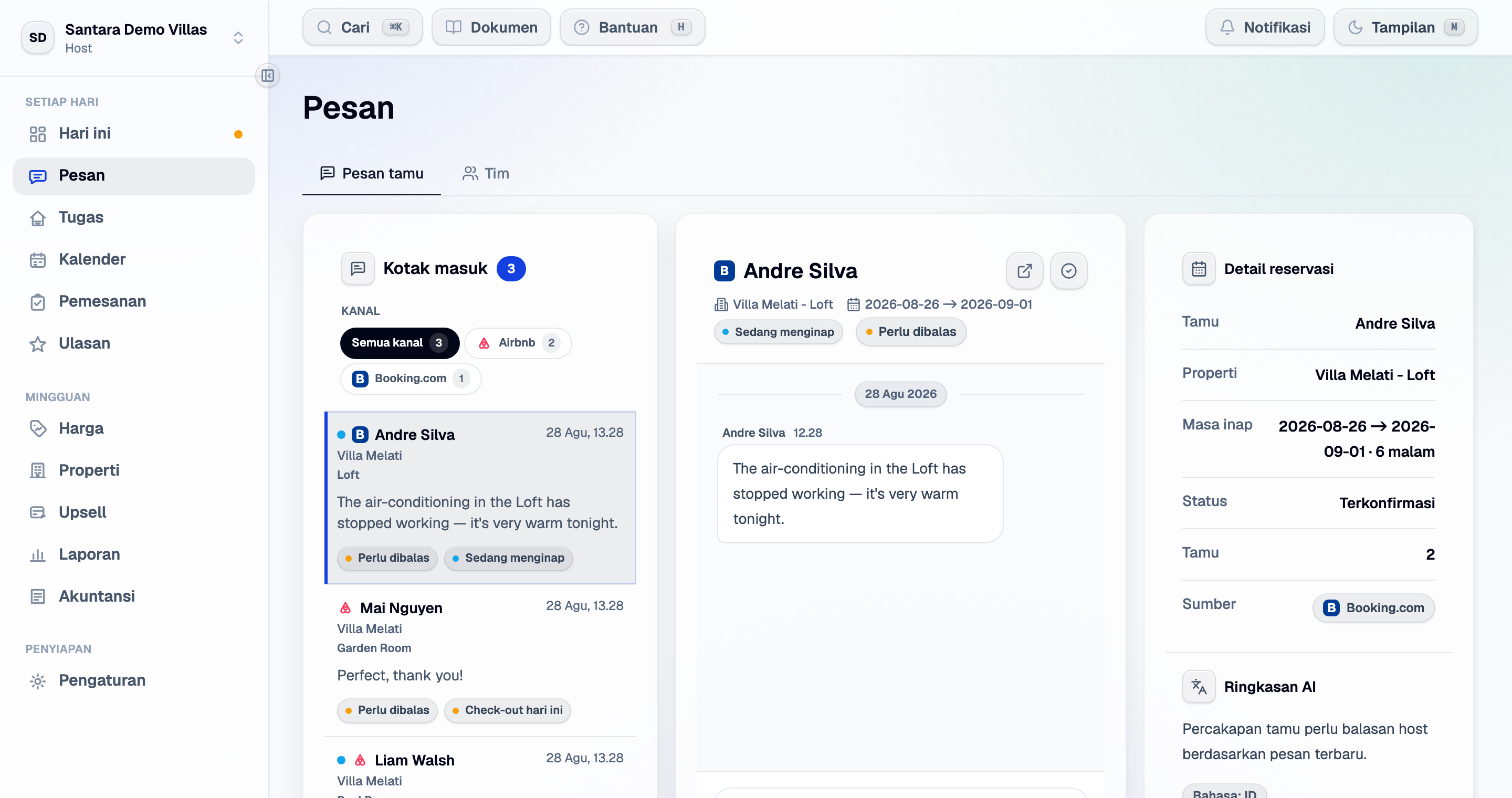Click the Pengaturan gear icon in sidebar
The image size is (1512, 798).
pos(38,680)
